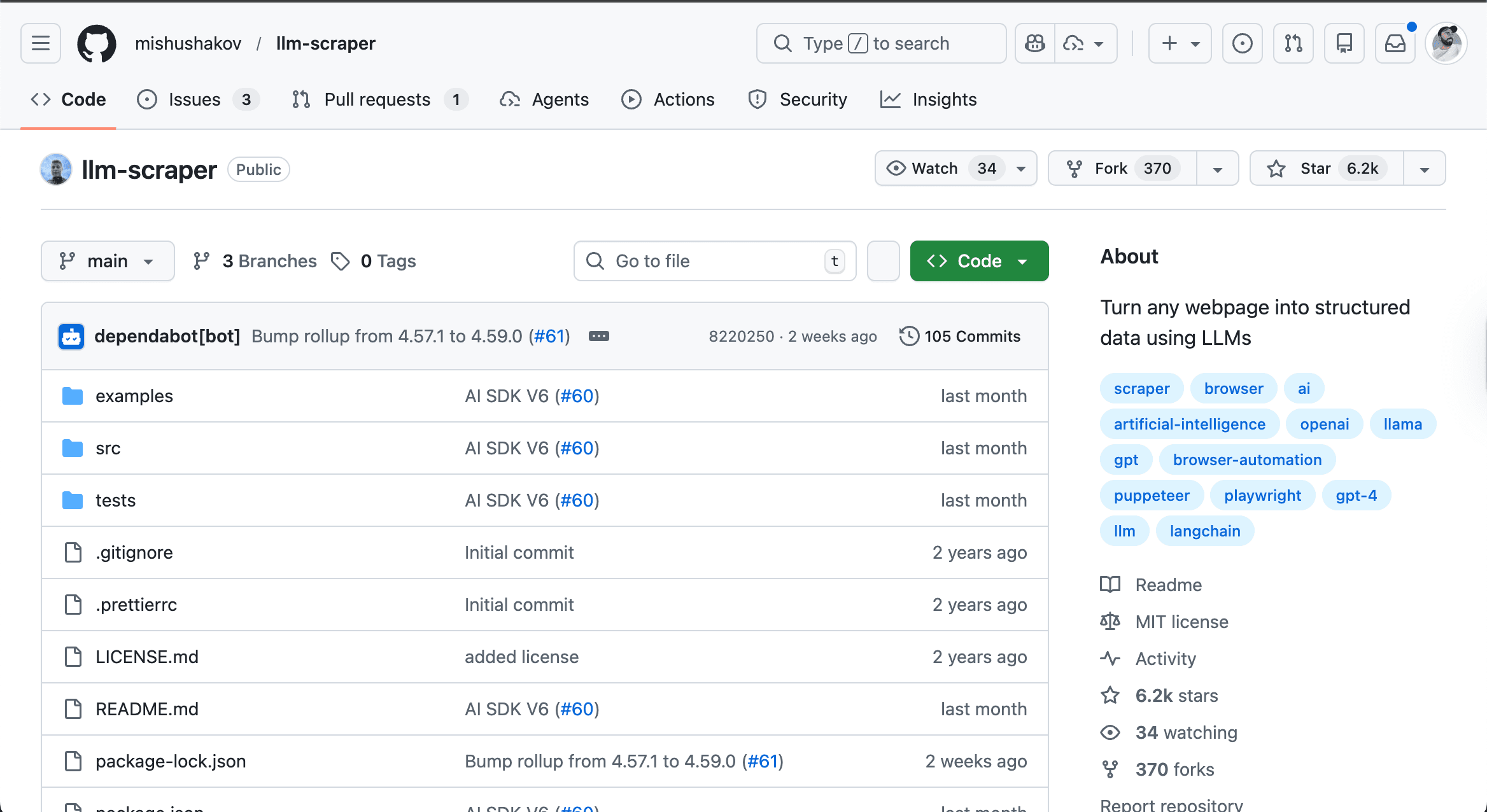Viewport: 1487px width, 812px height.
Task: Open the issues icon in header
Action: pyautogui.click(x=1242, y=43)
